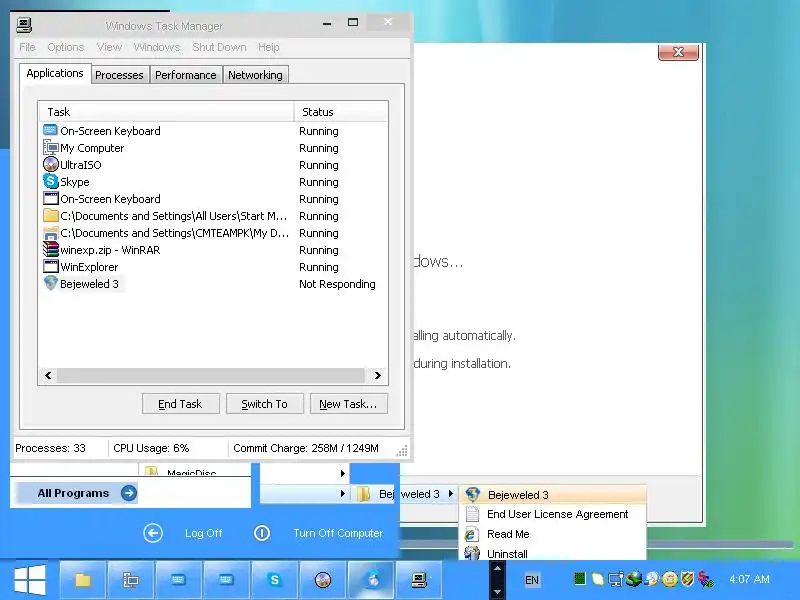
Task: Click the Task Manager taskbar button
Action: (x=419, y=580)
